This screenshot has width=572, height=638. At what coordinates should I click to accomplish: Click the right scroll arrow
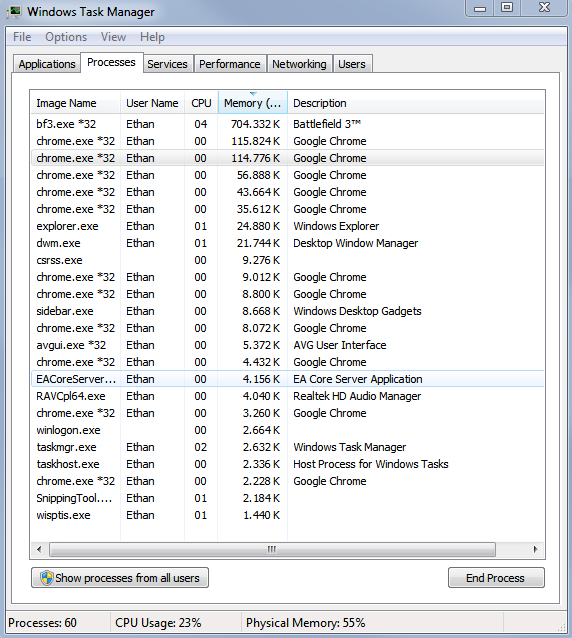[536, 549]
